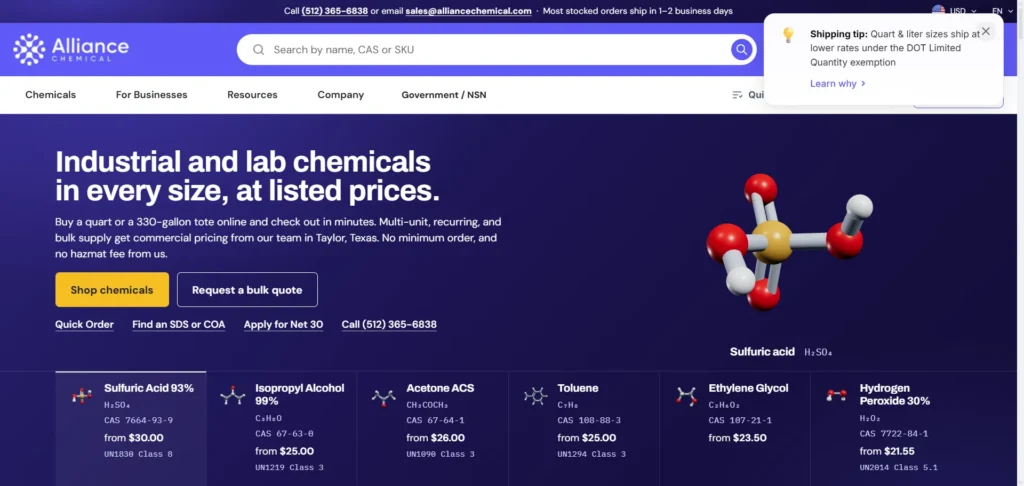The image size is (1024, 486).
Task: Click the 3D sulfuric acid molecule model
Action: [x=790, y=242]
